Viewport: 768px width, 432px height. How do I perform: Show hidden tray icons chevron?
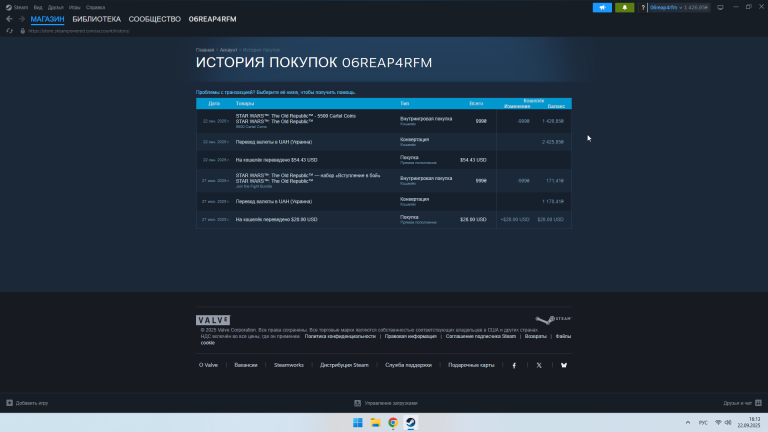click(x=688, y=423)
